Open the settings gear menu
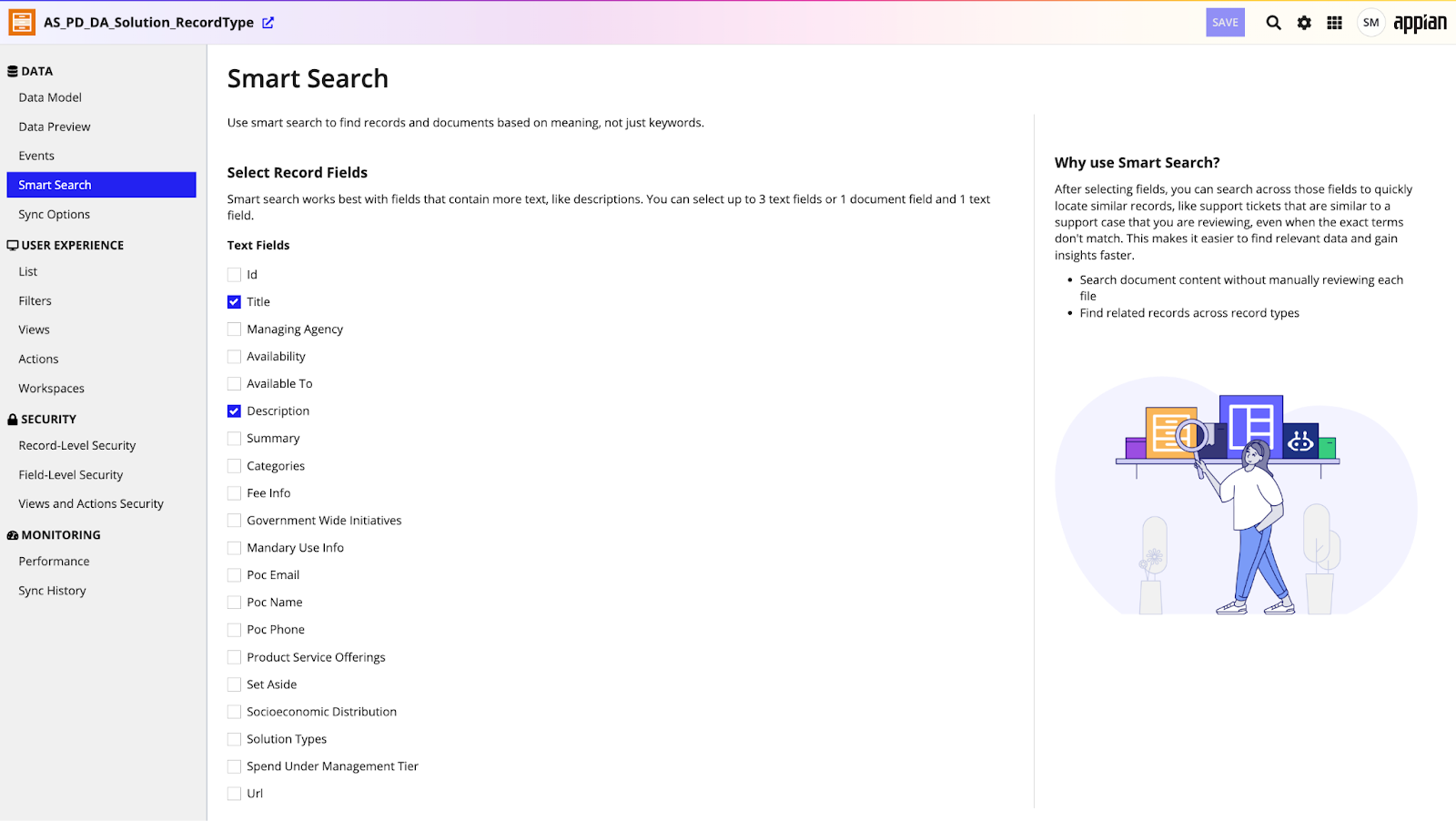The width and height of the screenshot is (1456, 821). (x=1304, y=23)
